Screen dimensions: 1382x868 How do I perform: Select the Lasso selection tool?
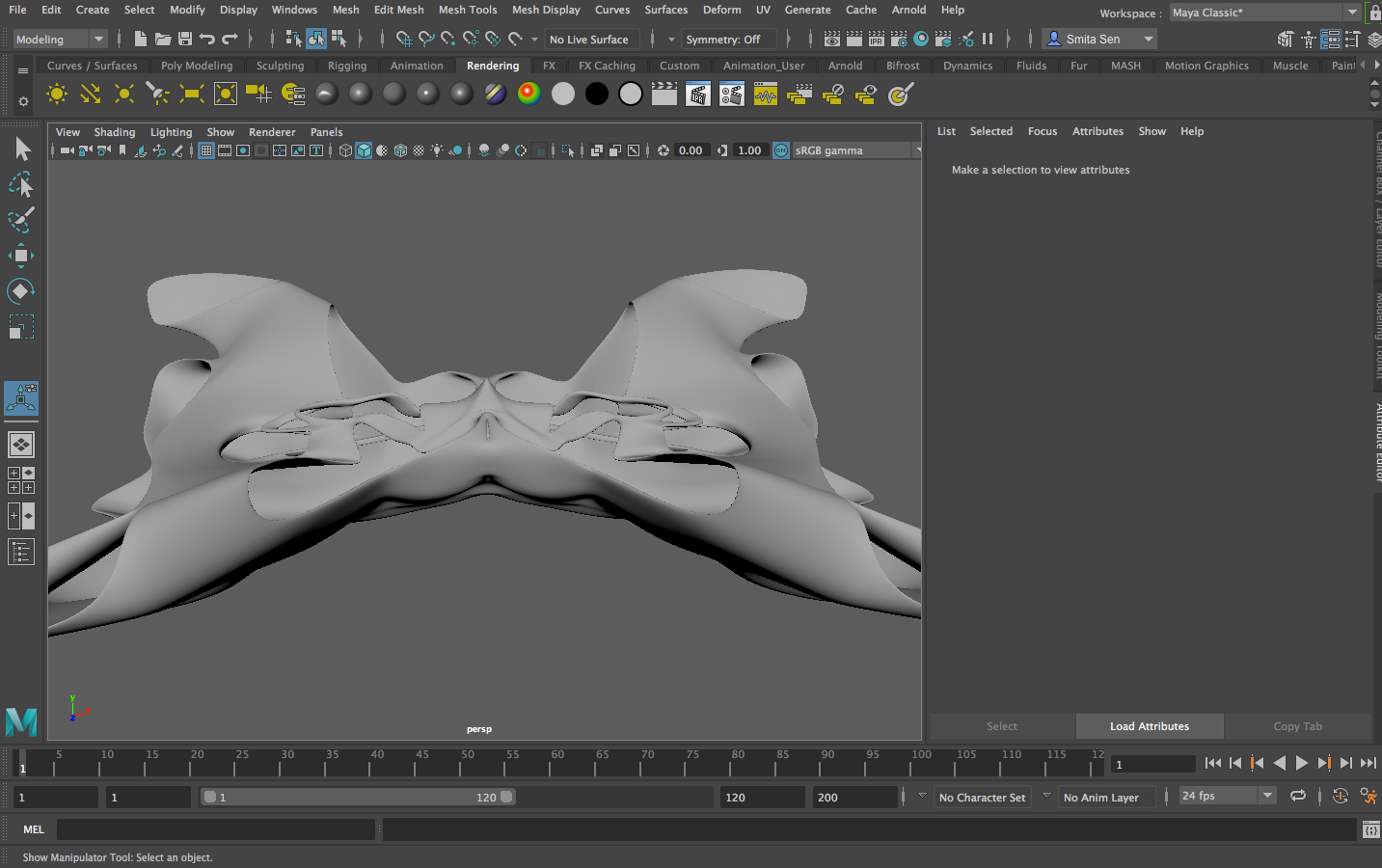21,184
